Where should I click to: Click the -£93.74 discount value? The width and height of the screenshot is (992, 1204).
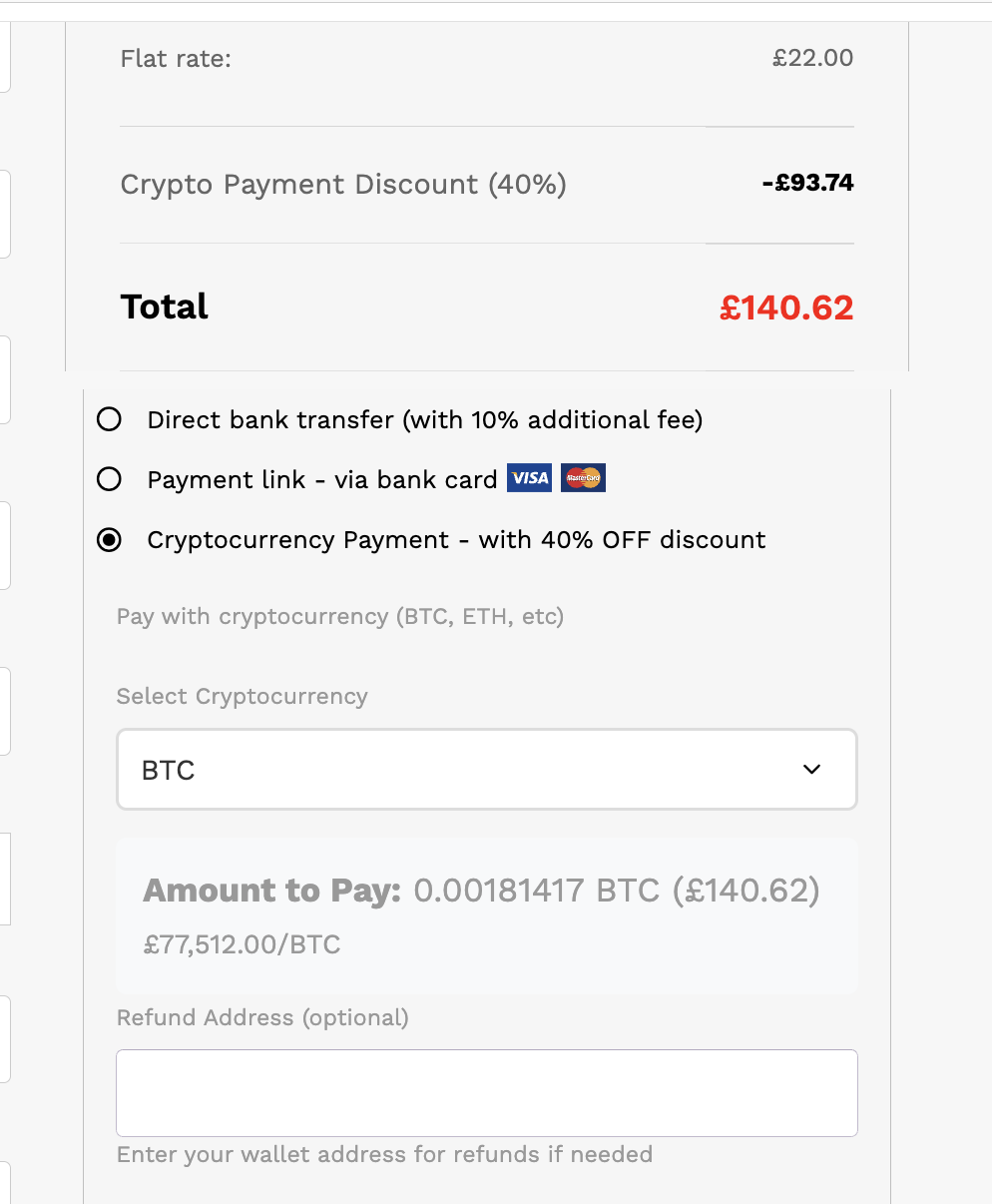pyautogui.click(x=807, y=184)
